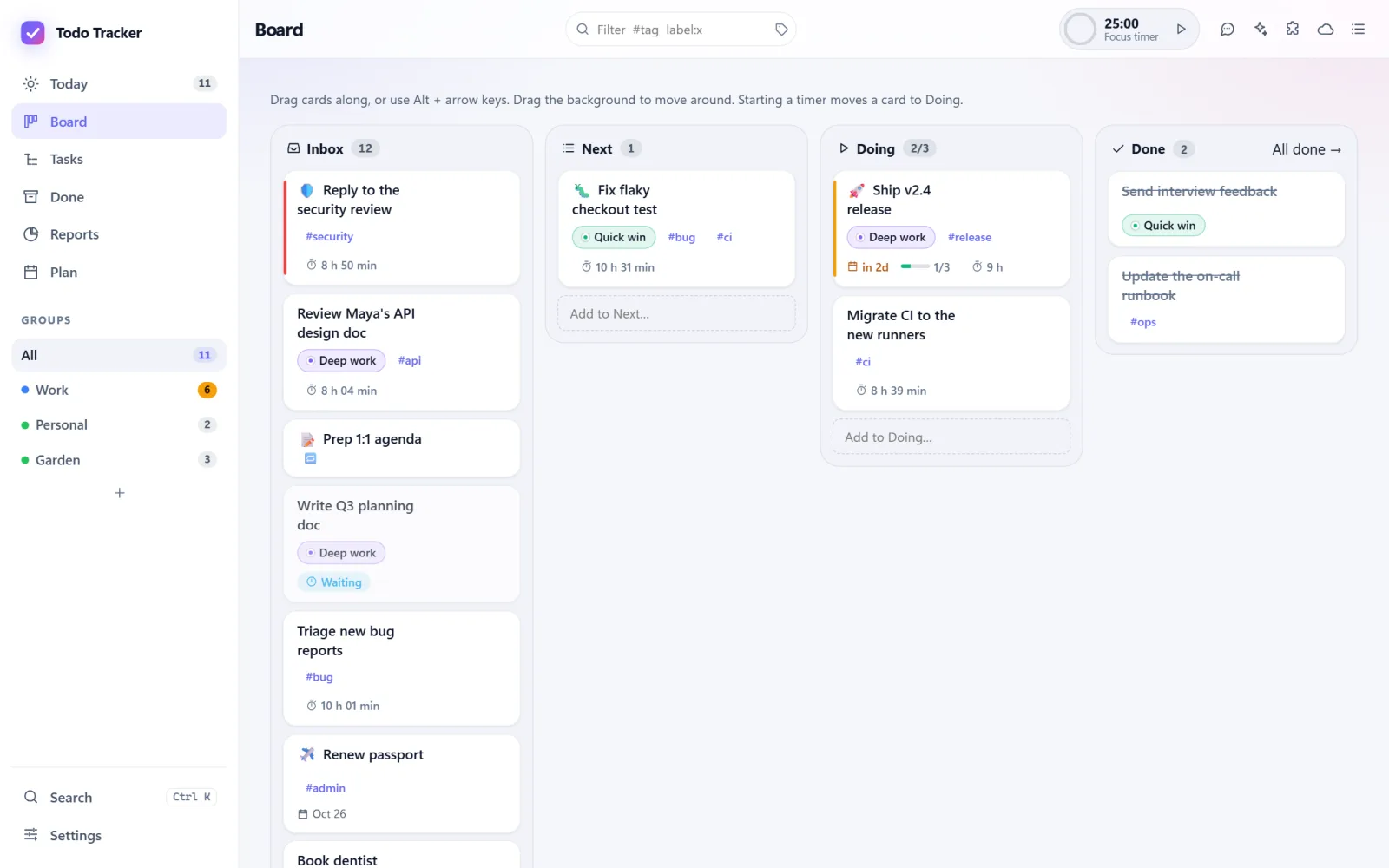The image size is (1389, 868).
Task: Click the #ops tag on runbook card
Action: point(1143,323)
